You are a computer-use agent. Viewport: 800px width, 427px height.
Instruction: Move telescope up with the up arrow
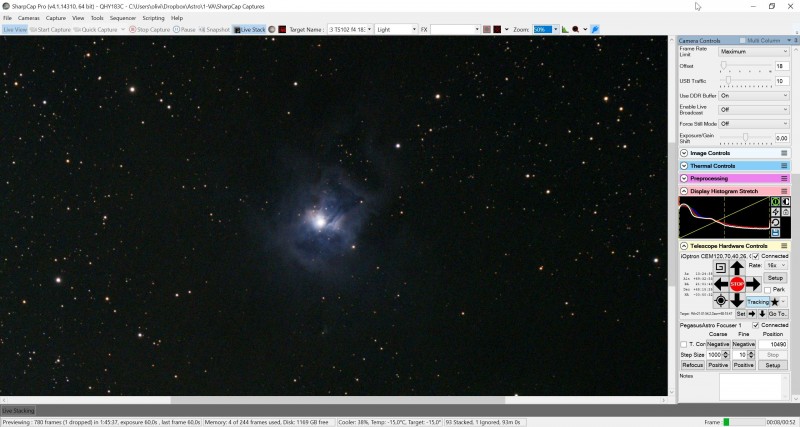click(x=737, y=267)
